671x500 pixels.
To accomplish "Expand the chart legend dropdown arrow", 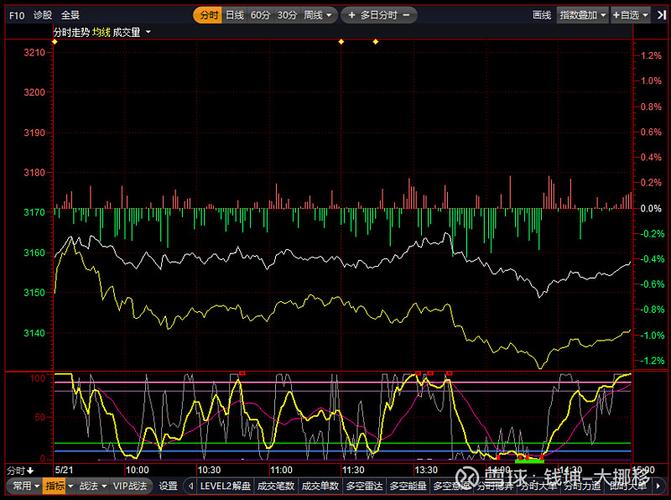I will pos(148,32).
